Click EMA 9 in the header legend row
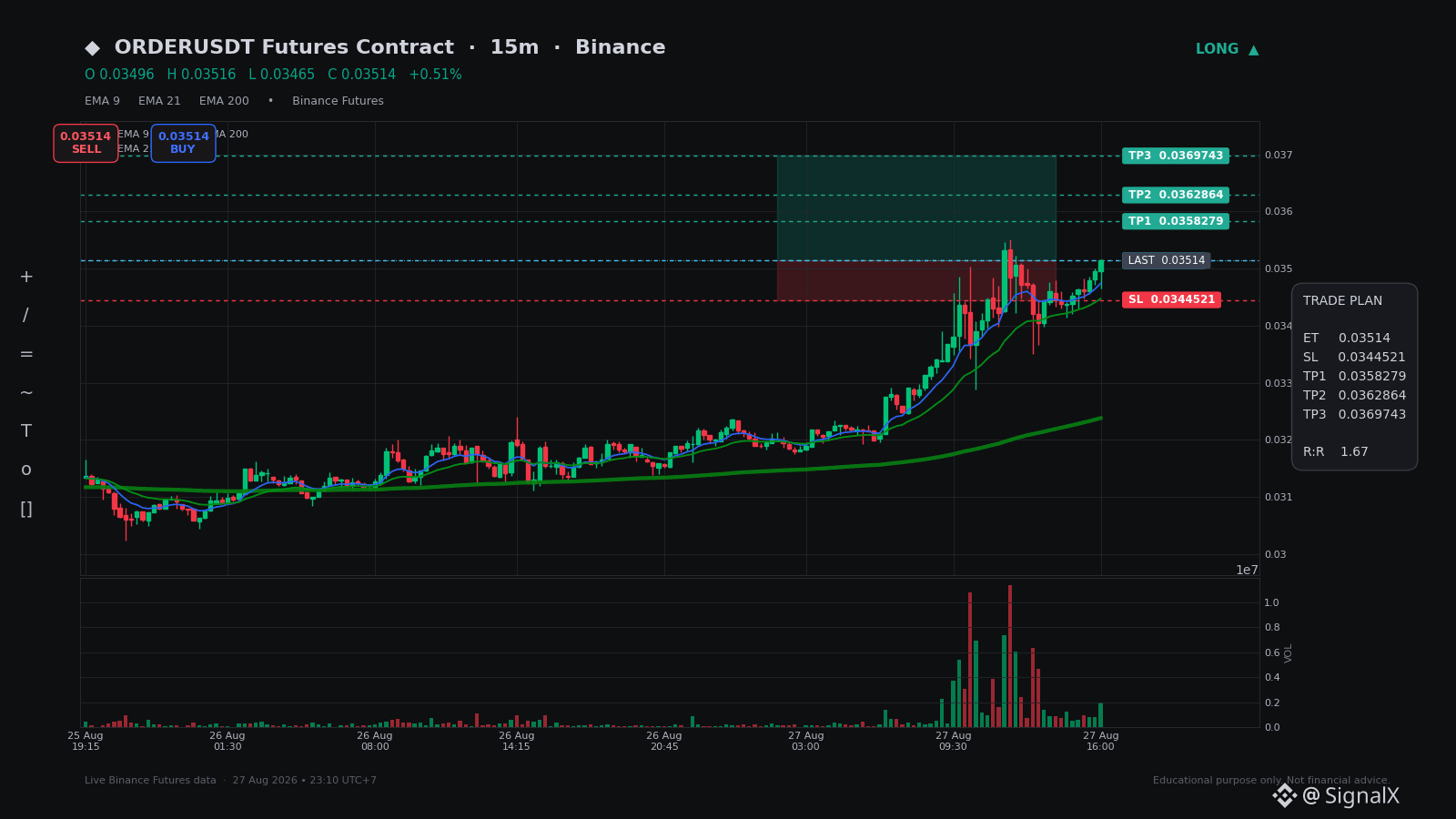 [x=102, y=101]
